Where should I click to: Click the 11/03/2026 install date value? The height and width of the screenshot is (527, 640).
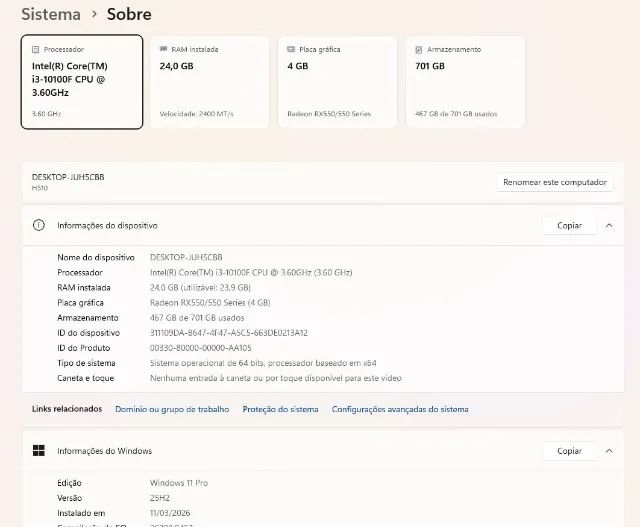pos(170,513)
